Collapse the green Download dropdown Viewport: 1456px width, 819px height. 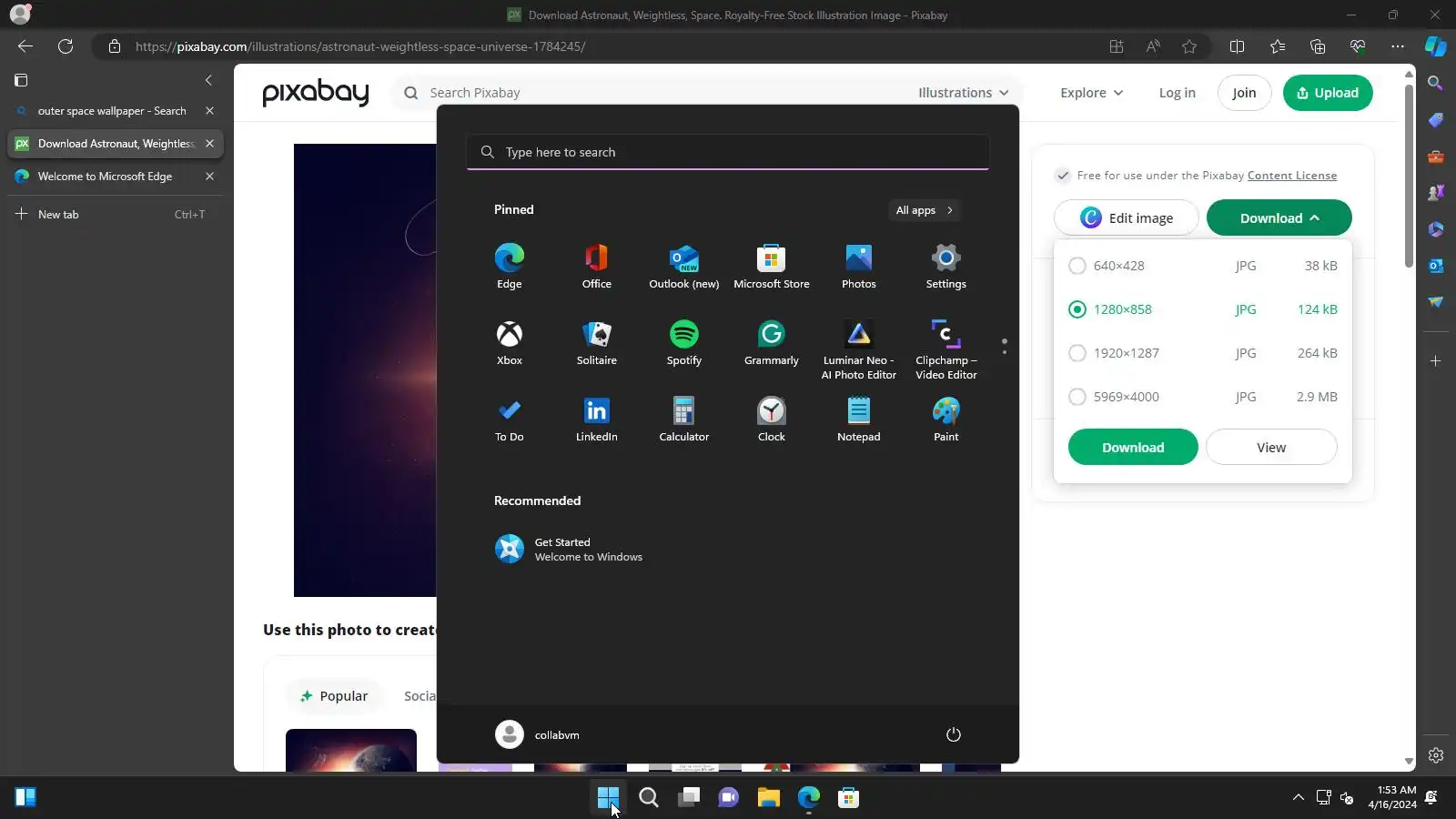(1279, 218)
